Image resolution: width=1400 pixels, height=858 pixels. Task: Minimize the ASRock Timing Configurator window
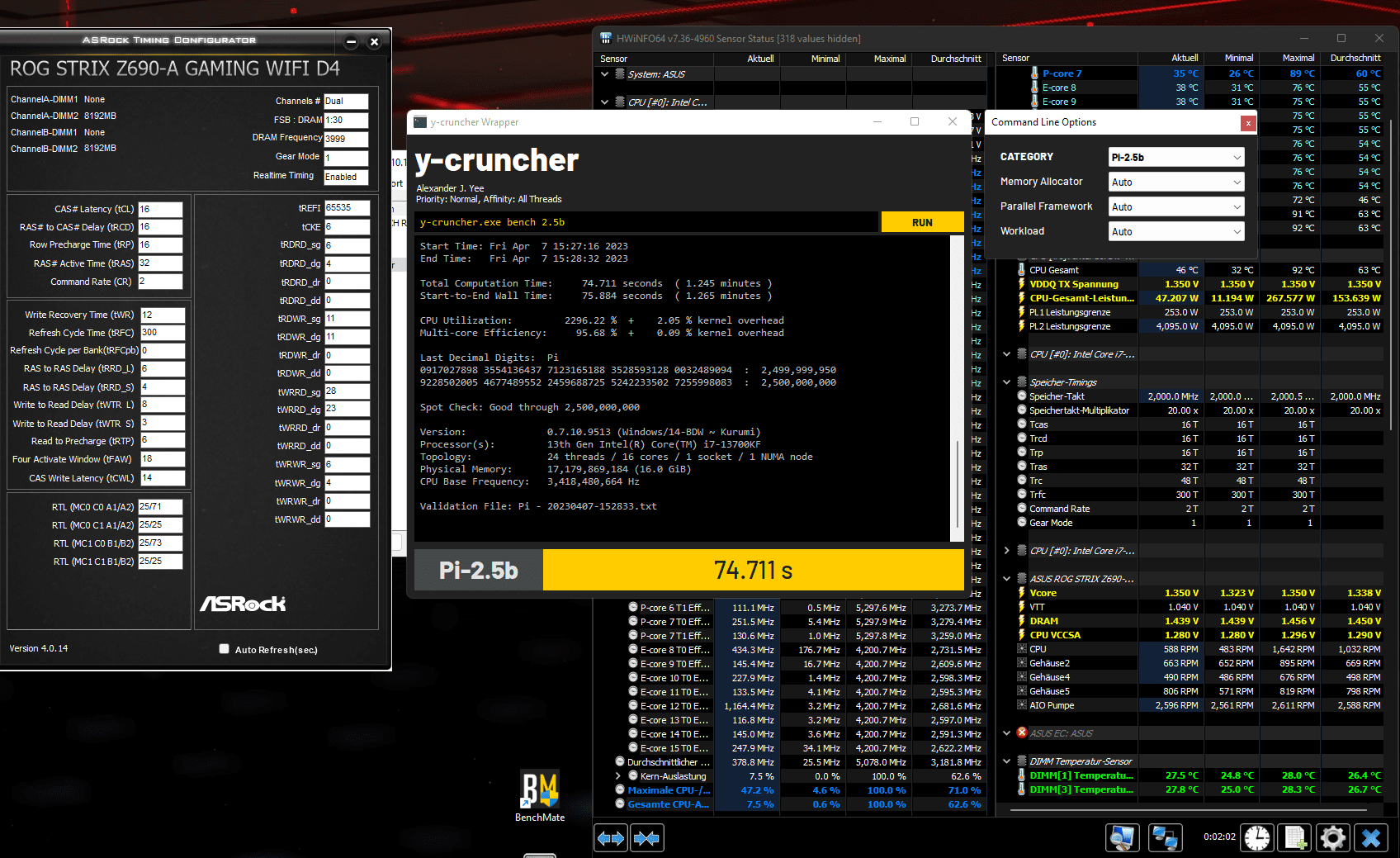coord(351,41)
